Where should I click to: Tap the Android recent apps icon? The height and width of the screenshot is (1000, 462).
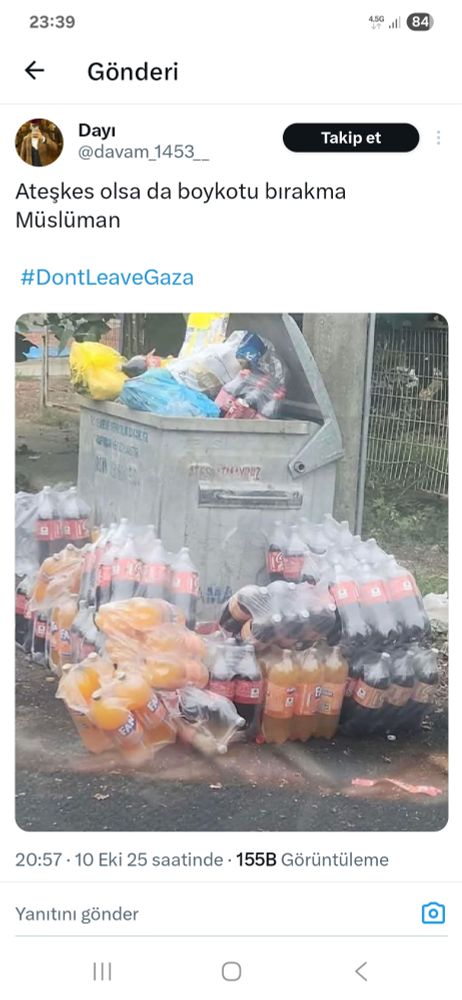[102, 971]
